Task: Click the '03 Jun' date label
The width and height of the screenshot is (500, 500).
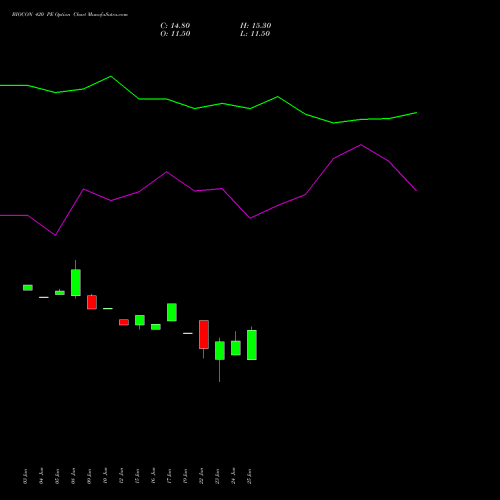Action: pyautogui.click(x=25, y=476)
